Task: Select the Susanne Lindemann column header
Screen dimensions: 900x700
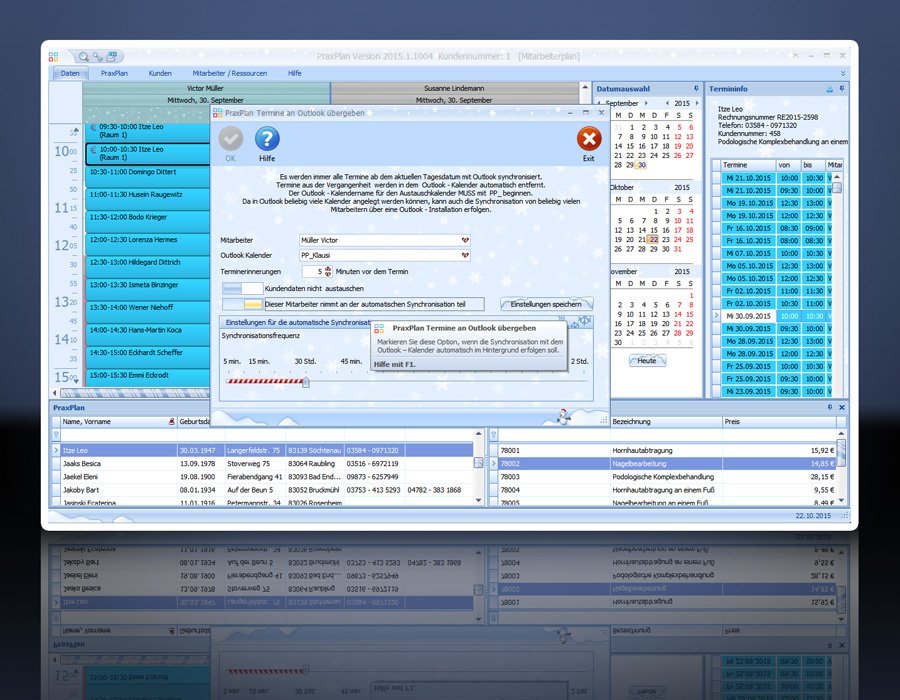Action: point(454,88)
